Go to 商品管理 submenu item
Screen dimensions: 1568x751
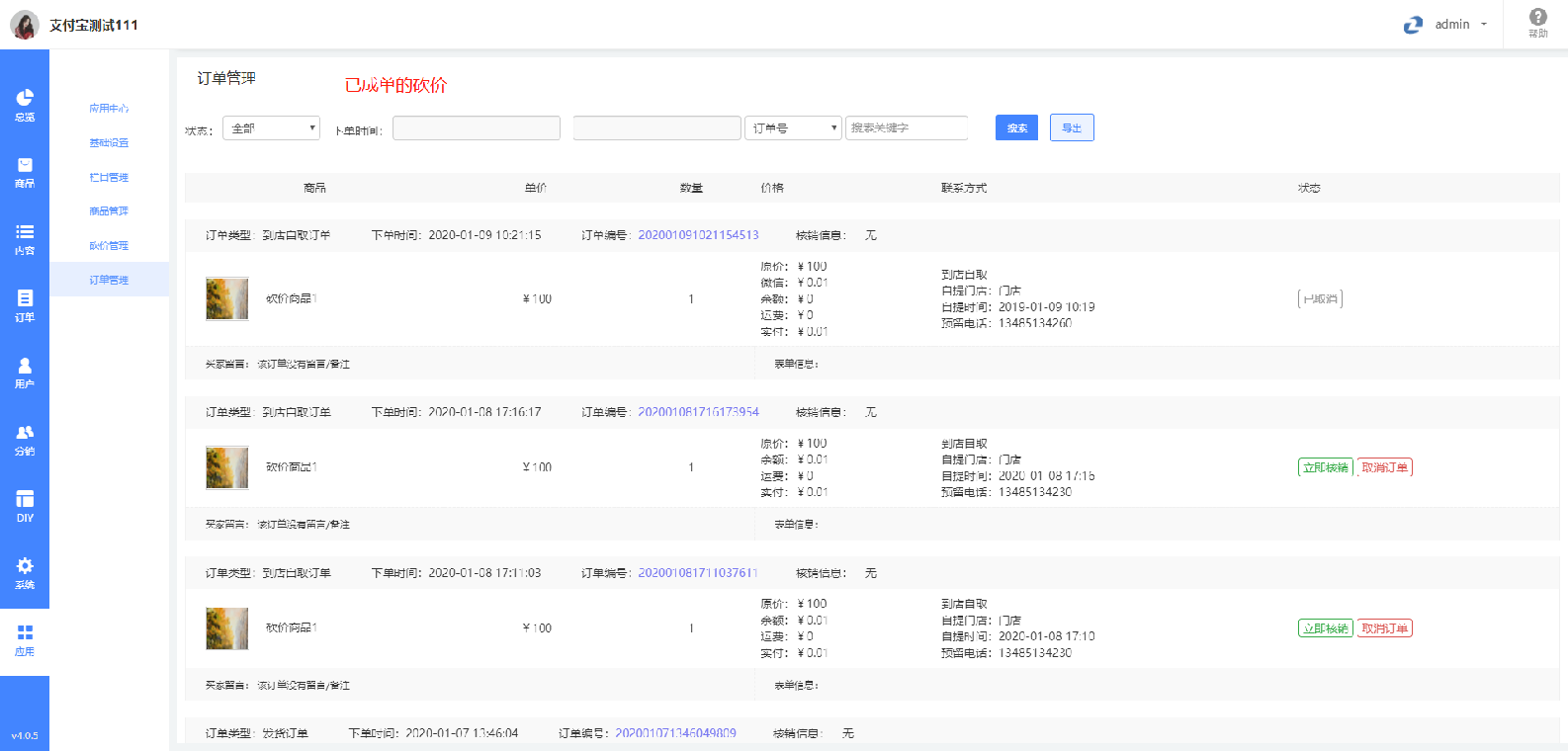(109, 211)
